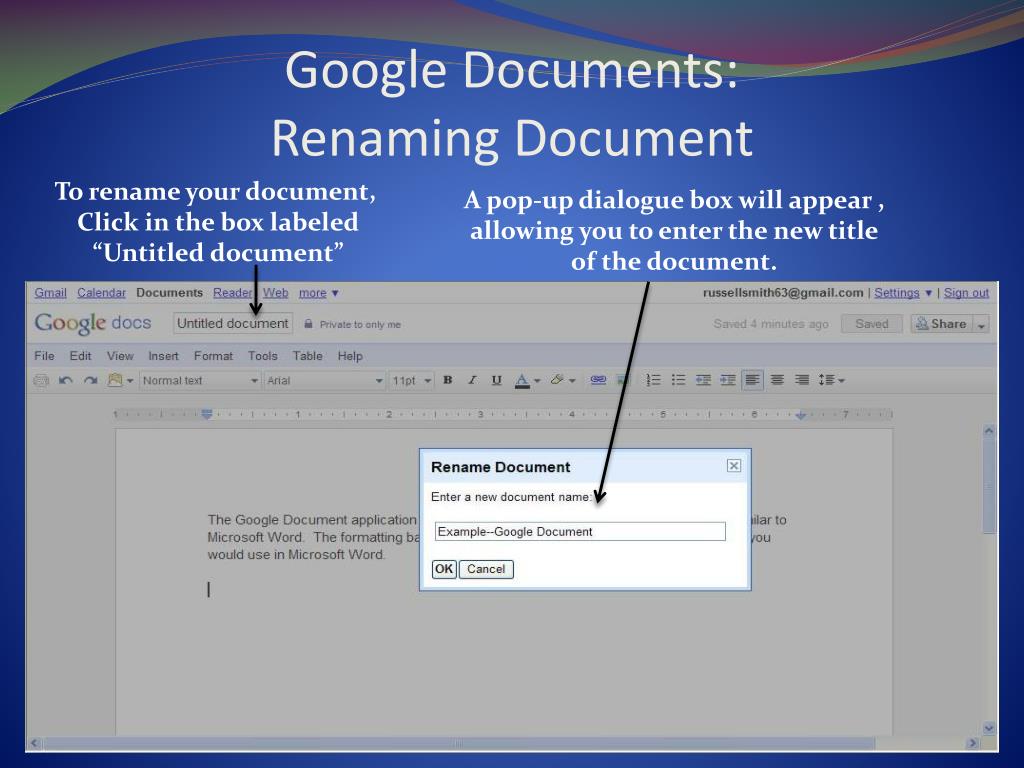Click the Undo arrow icon
Image resolution: width=1024 pixels, height=768 pixels.
(x=65, y=381)
